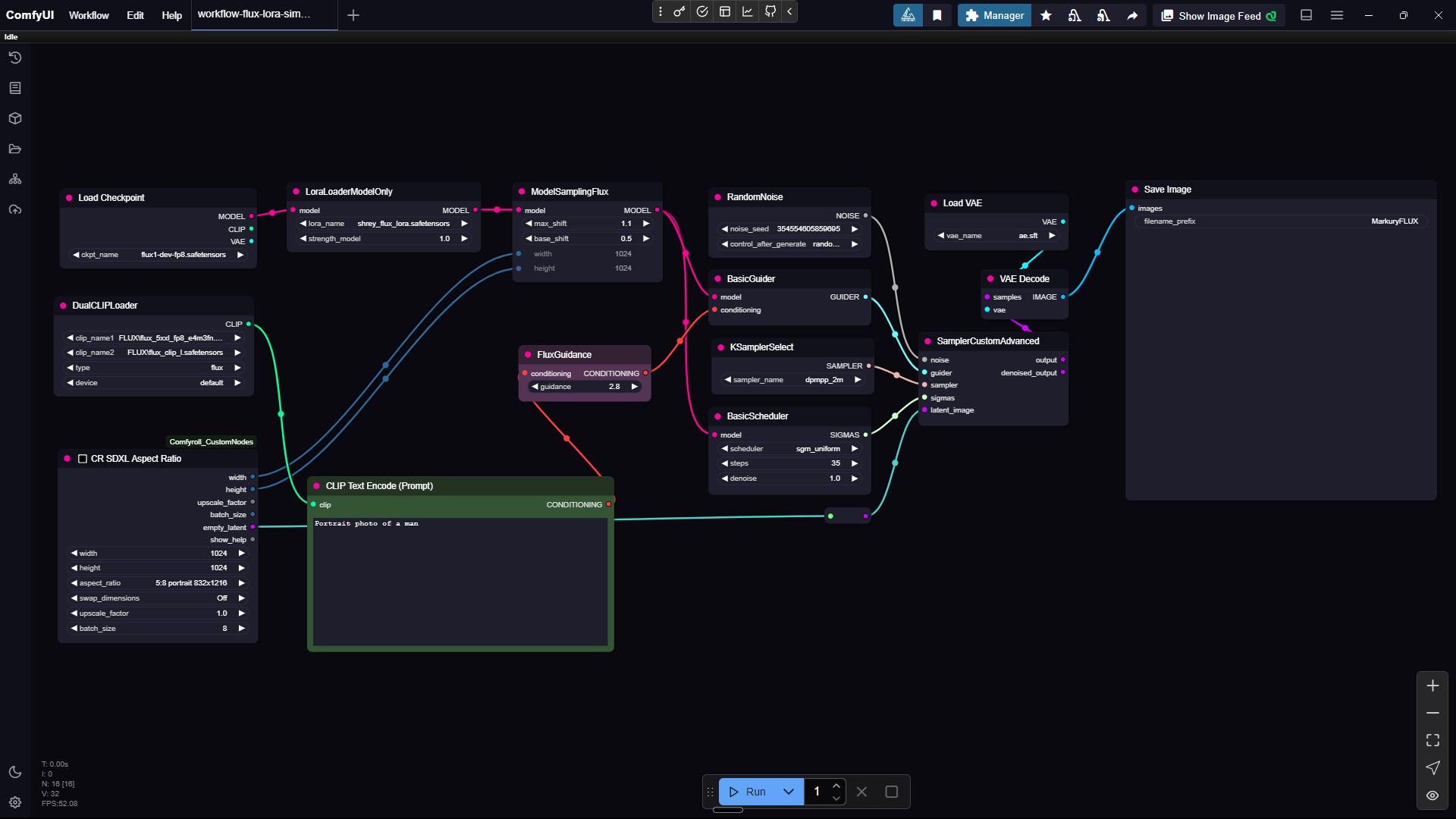Open scheduler sgm_uniform dropdown
1456x819 pixels.
click(789, 449)
